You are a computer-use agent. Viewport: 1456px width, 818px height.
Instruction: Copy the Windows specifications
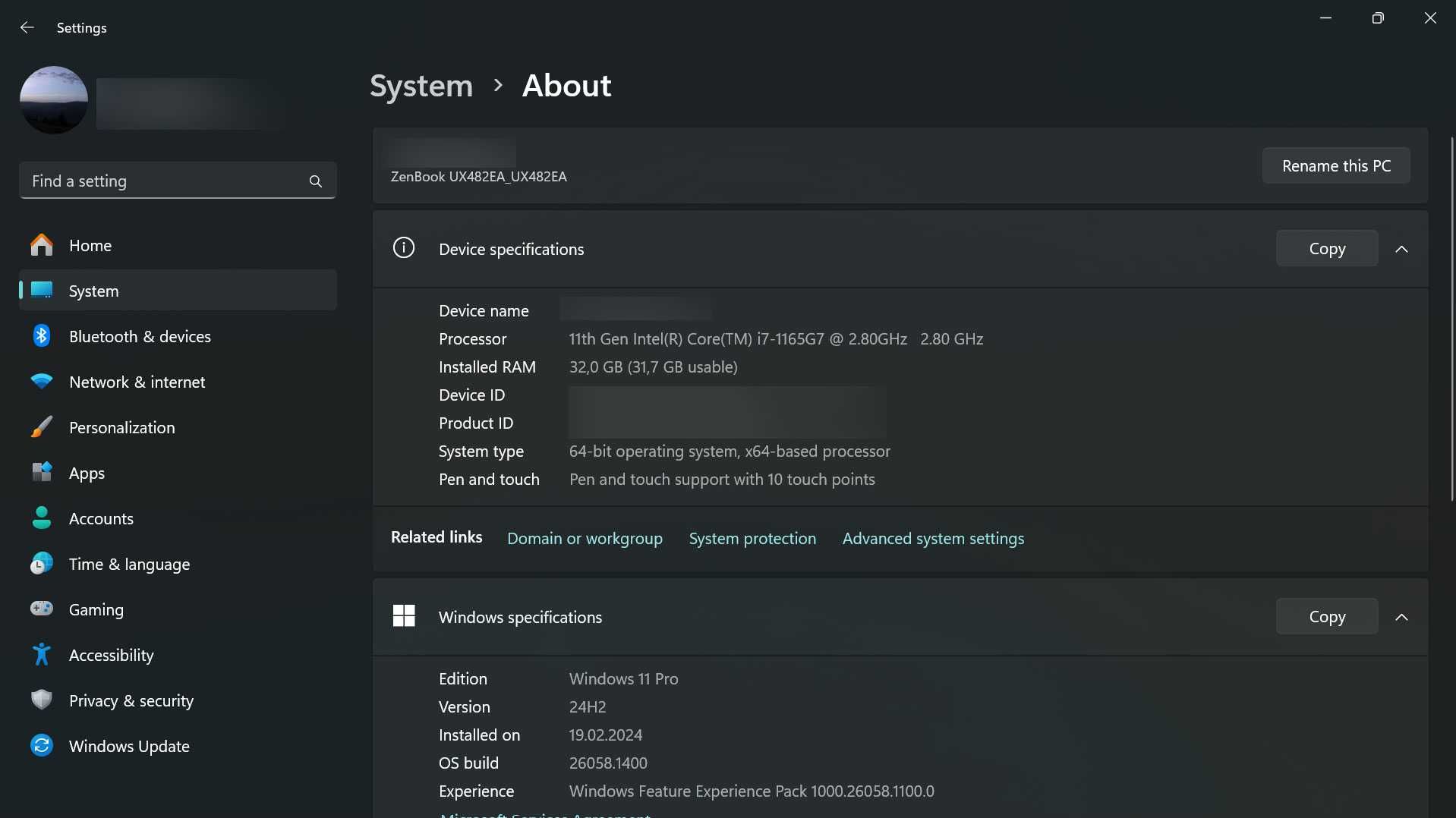point(1327,616)
